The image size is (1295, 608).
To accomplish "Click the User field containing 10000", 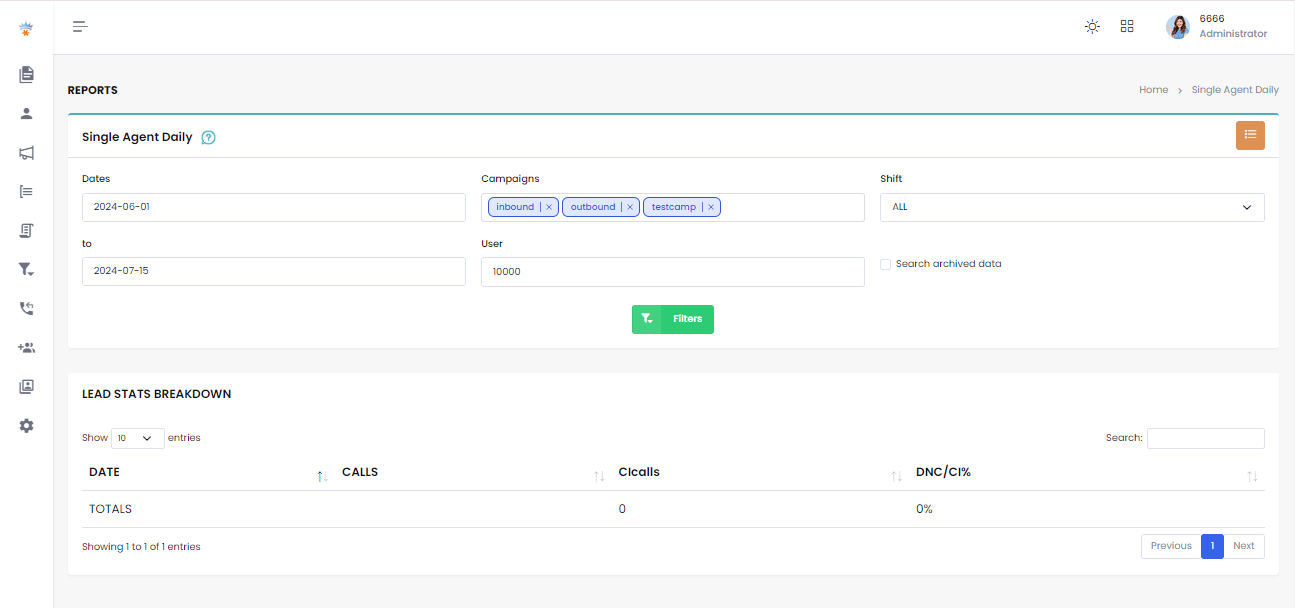I will (x=673, y=272).
